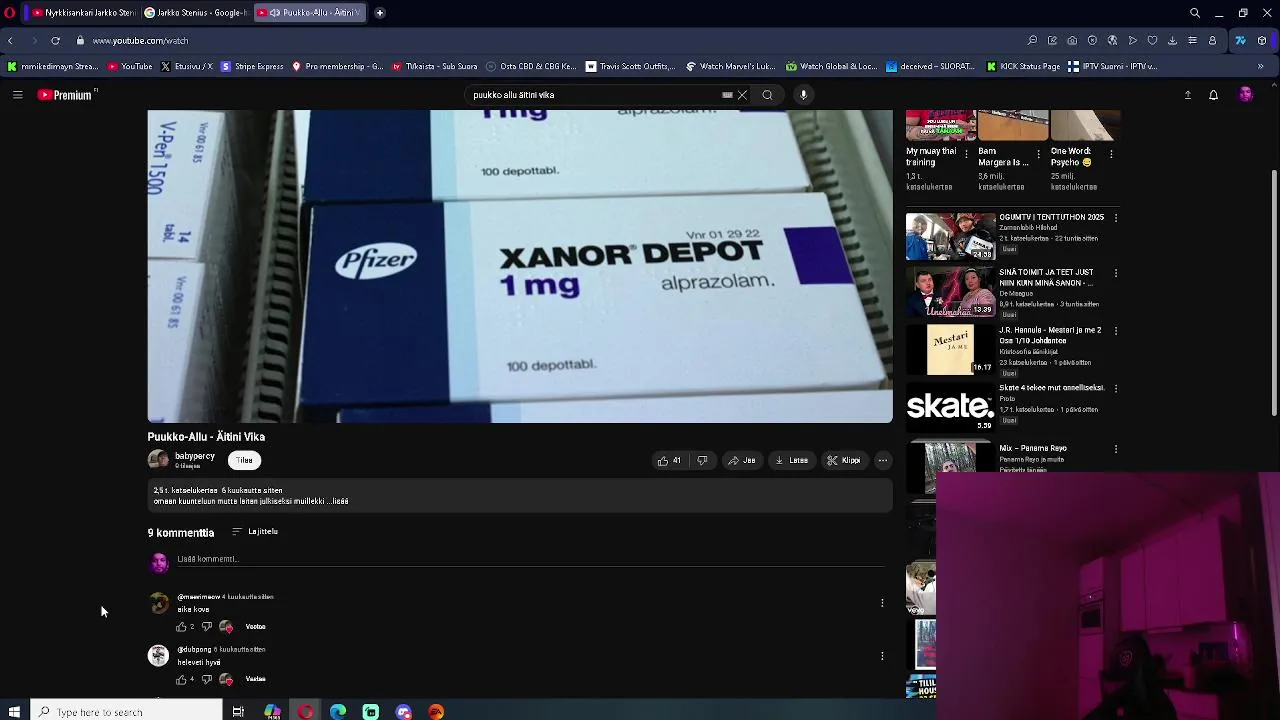The width and height of the screenshot is (1280, 720).
Task: Open OGUMTV TENTTUTHON 2025 video thumbnail
Action: (950, 236)
